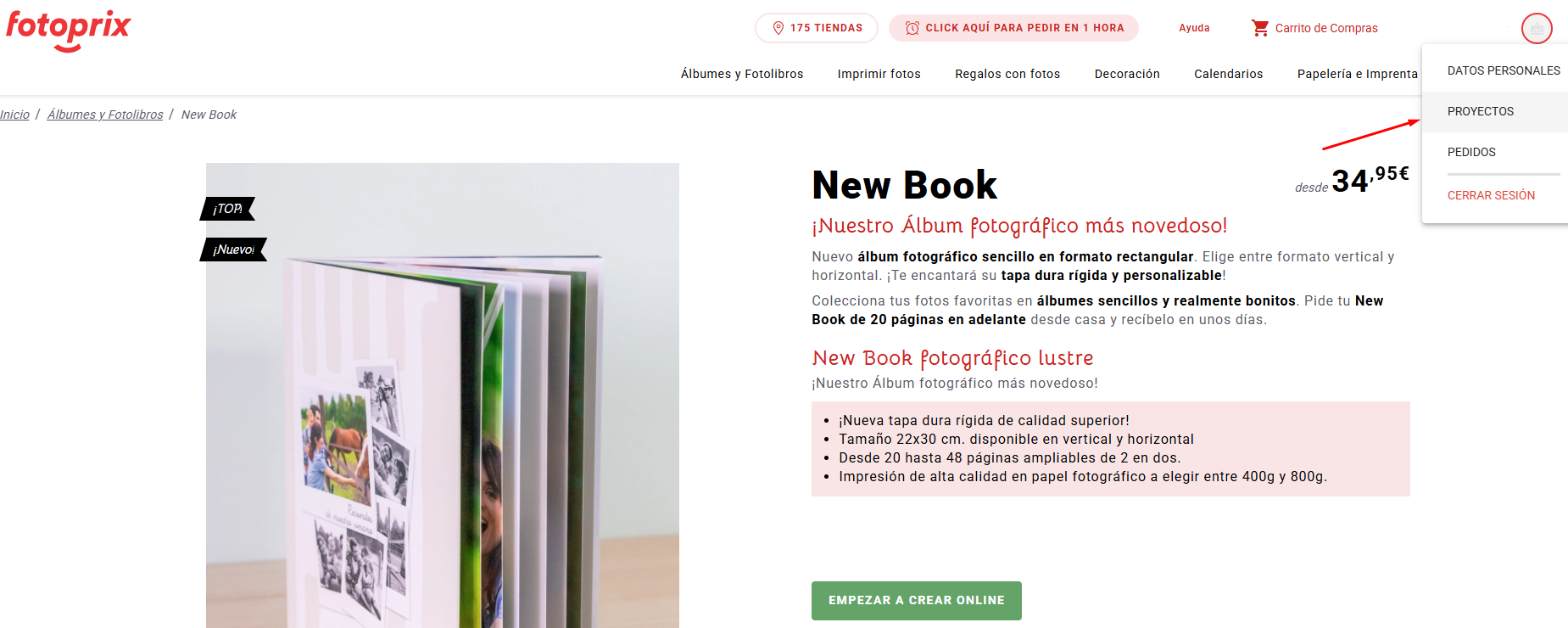Click the ¡Nuevo! badge on product image
1568x628 pixels.
coord(233,250)
